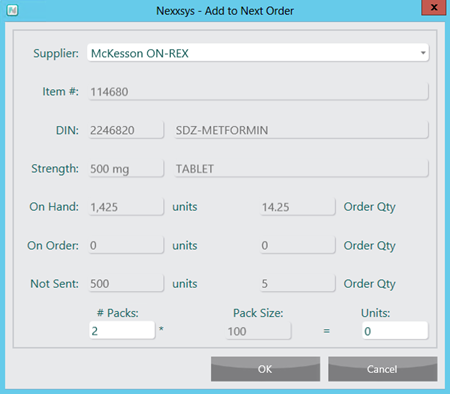
Task: Click 'units' text in the On Order row
Action: [x=185, y=246]
